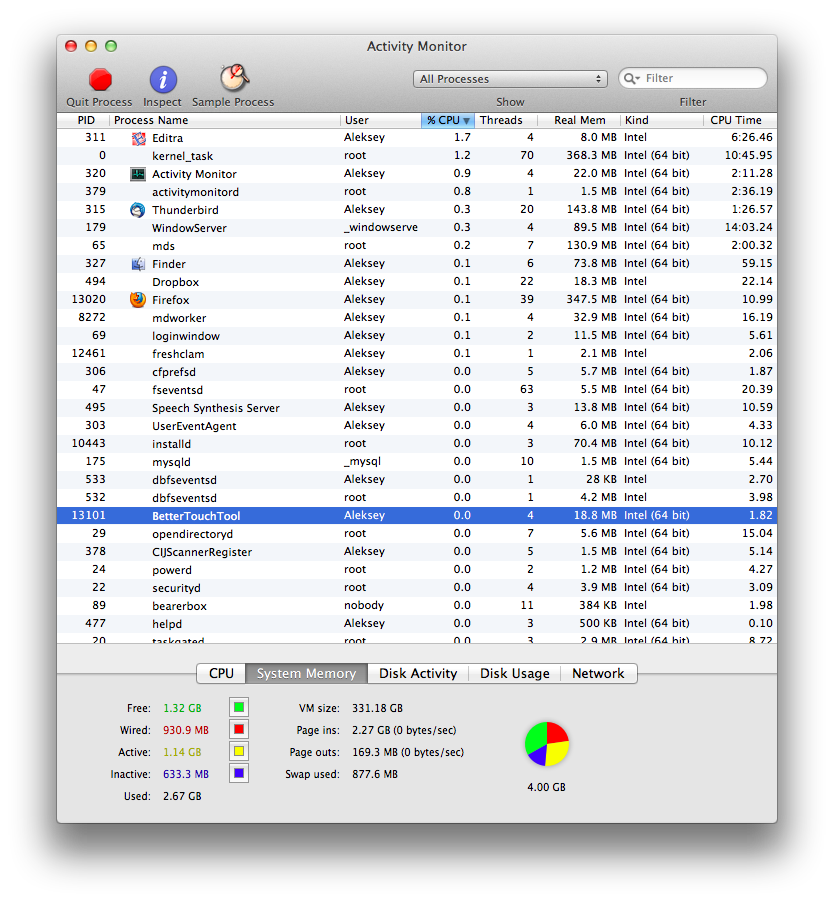Sort by the User column header
The width and height of the screenshot is (834, 902).
pyautogui.click(x=381, y=120)
